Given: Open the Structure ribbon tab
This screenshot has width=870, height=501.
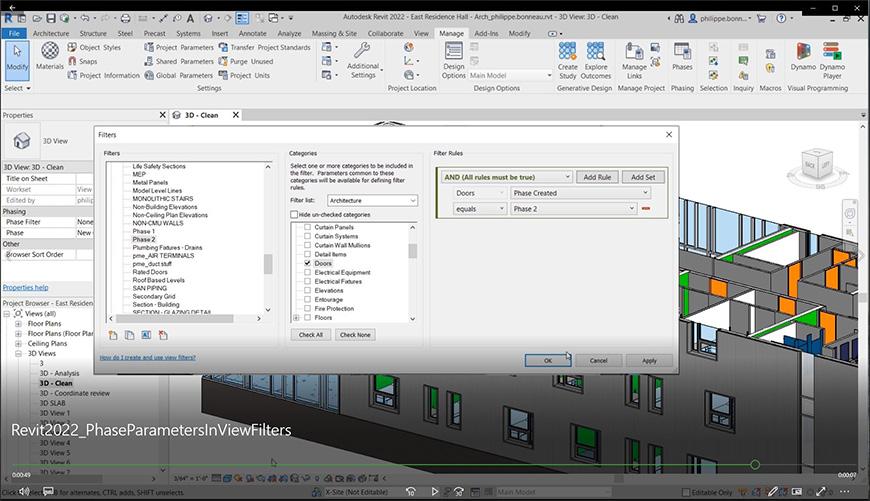Looking at the screenshot, I should coord(93,33).
